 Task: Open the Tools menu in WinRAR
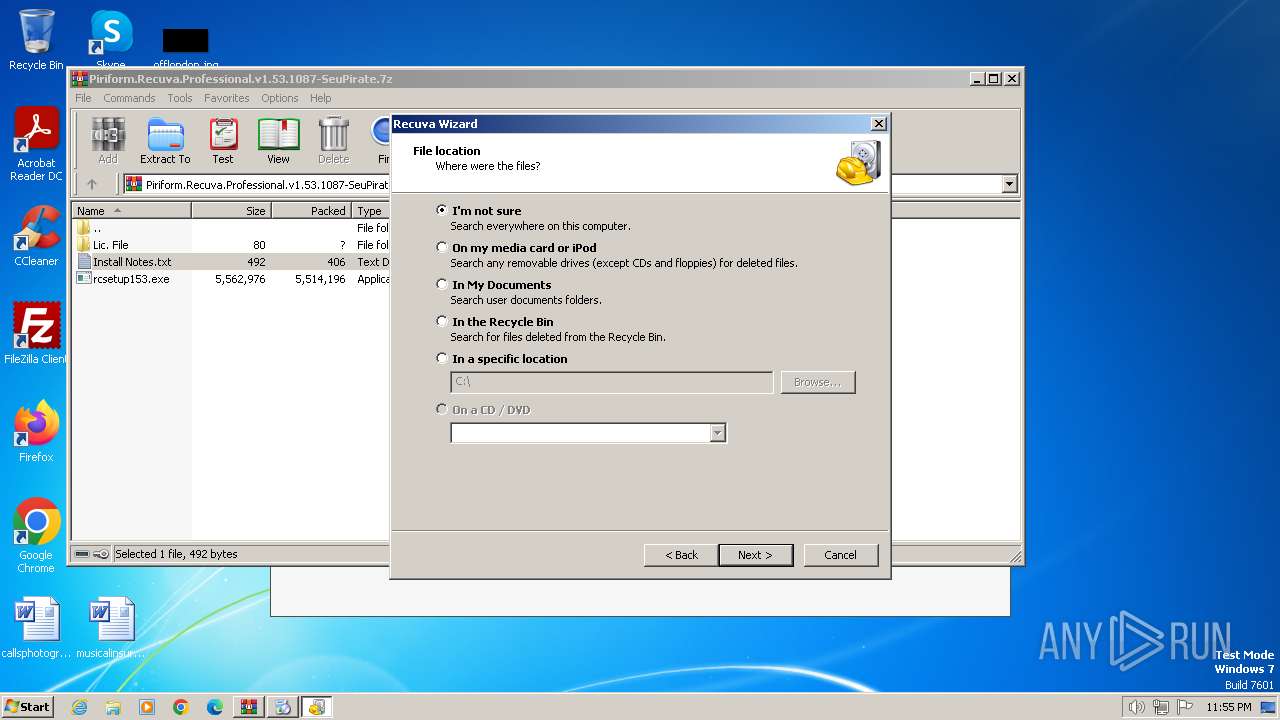point(180,98)
